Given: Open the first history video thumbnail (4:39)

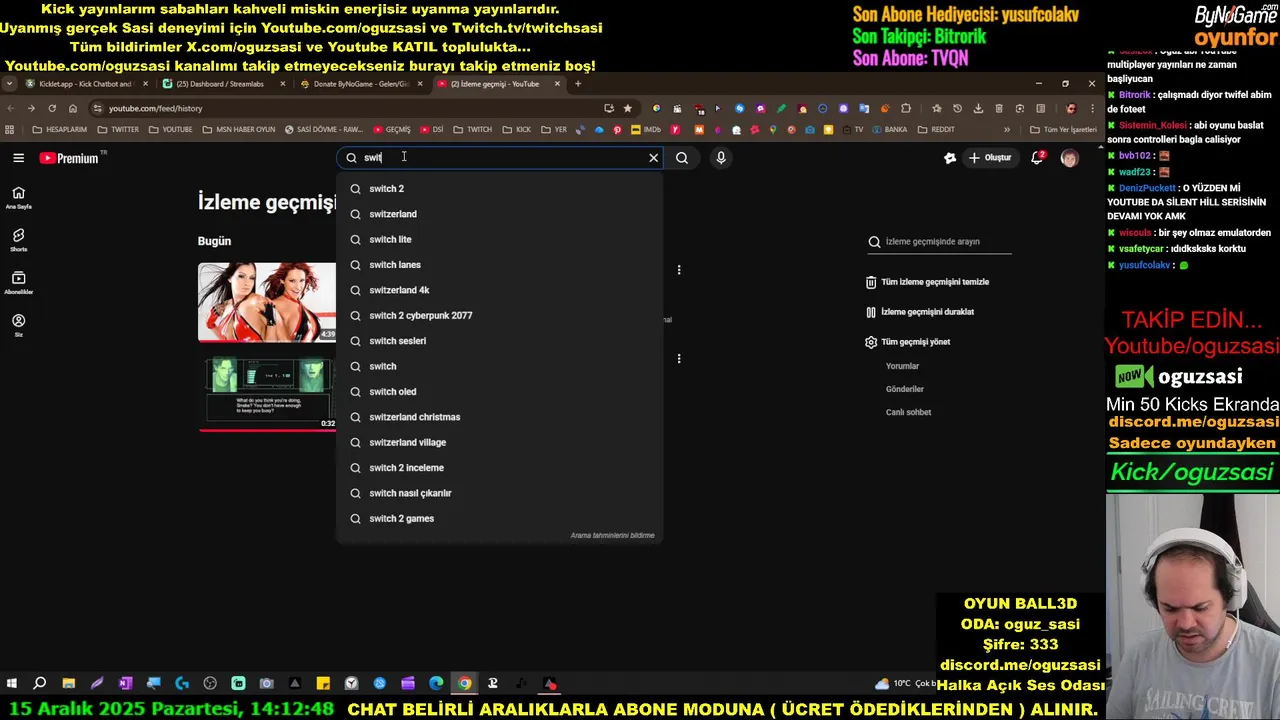Looking at the screenshot, I should 267,302.
